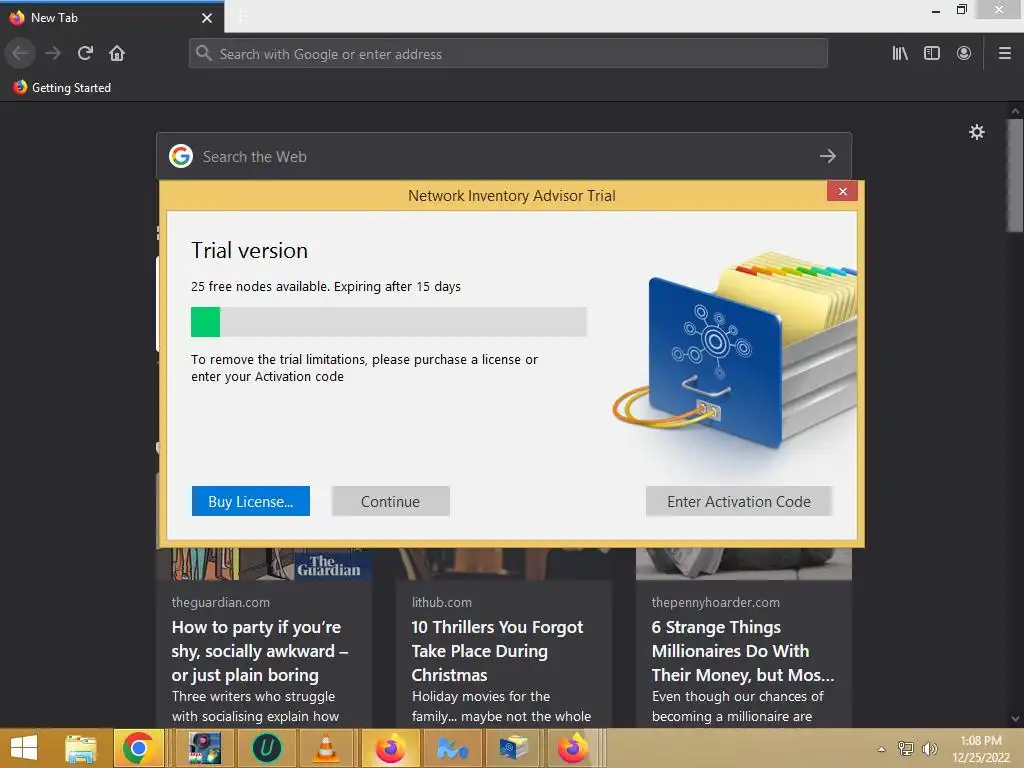Open the photo collage app taskbar icon
The image size is (1024, 768).
(x=205, y=748)
